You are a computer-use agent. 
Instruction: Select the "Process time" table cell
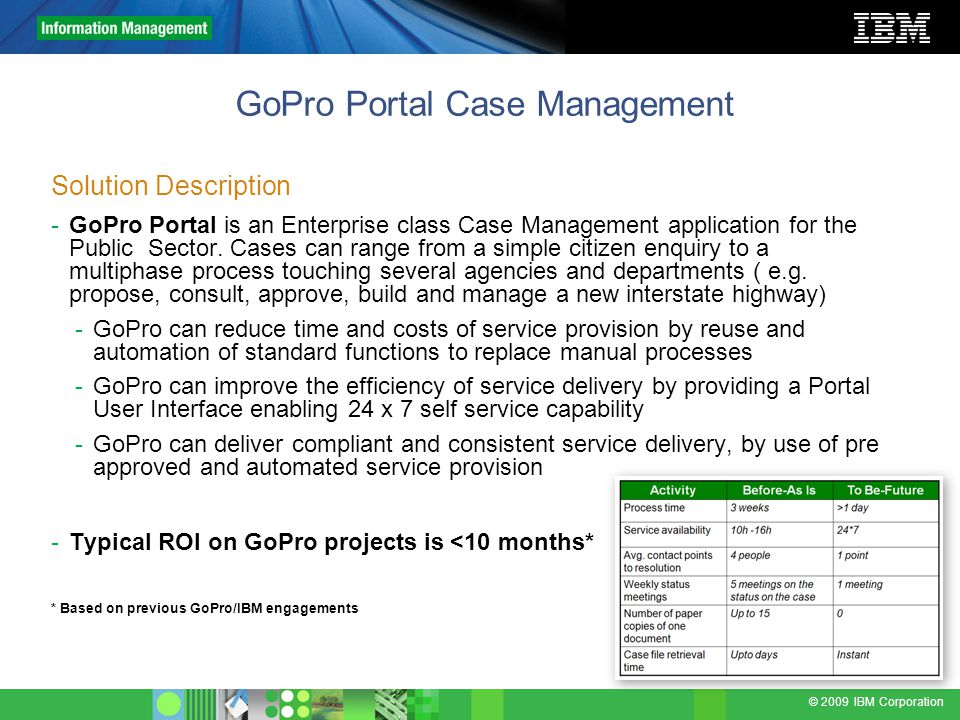(673, 511)
